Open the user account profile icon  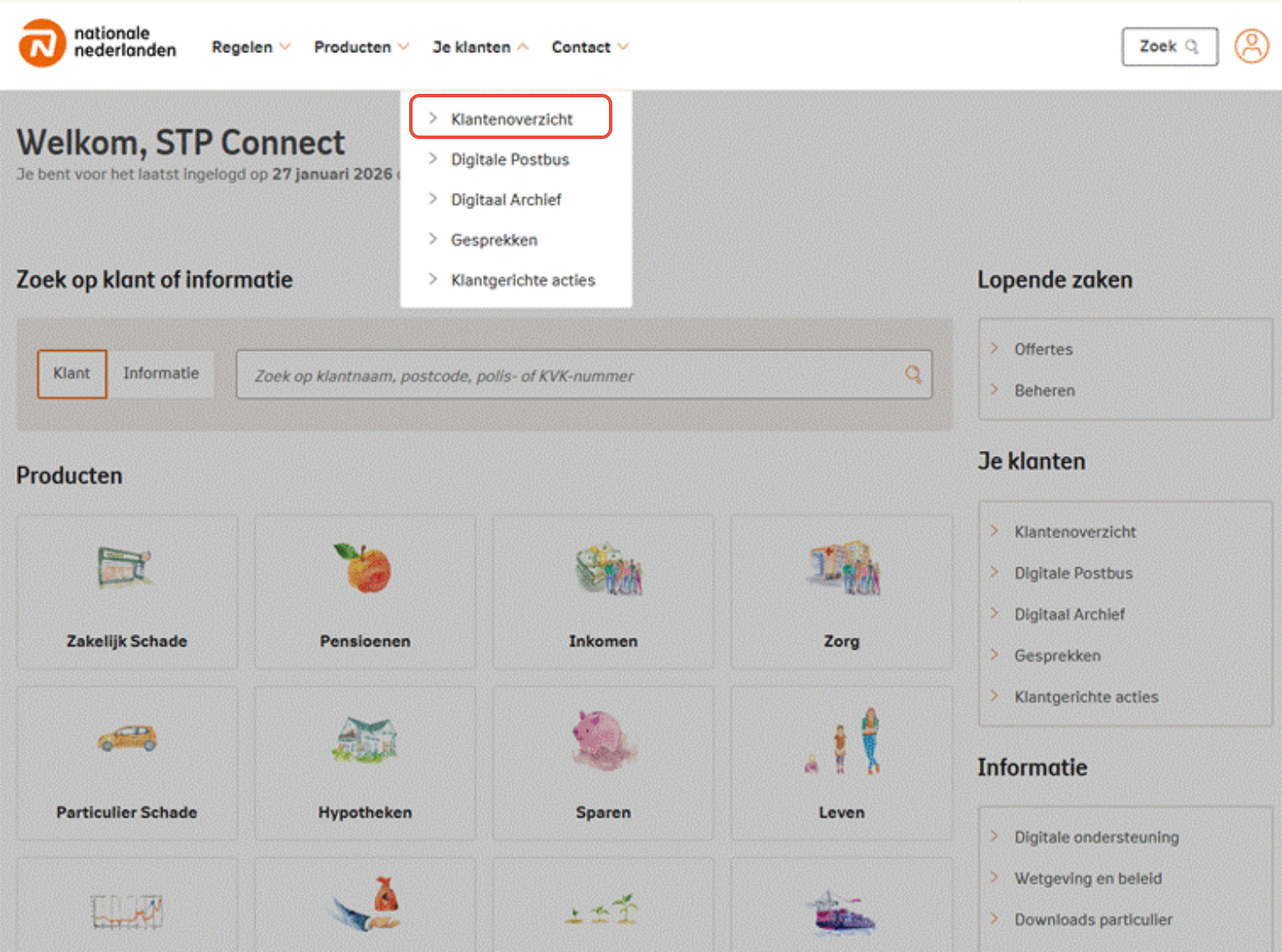1252,46
